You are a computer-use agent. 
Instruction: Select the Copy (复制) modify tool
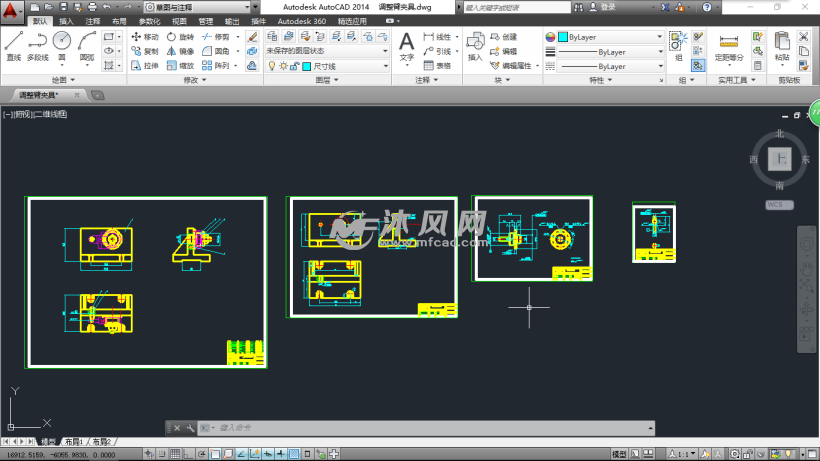pyautogui.click(x=145, y=51)
